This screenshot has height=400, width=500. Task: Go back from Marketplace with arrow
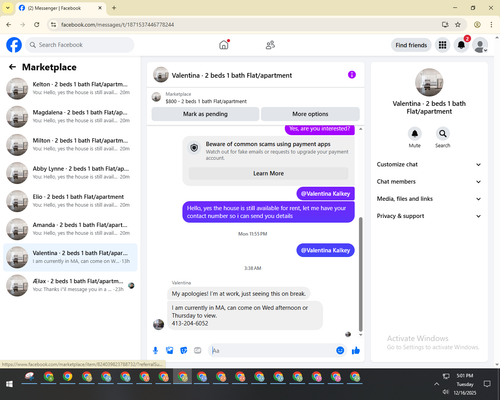(x=12, y=67)
